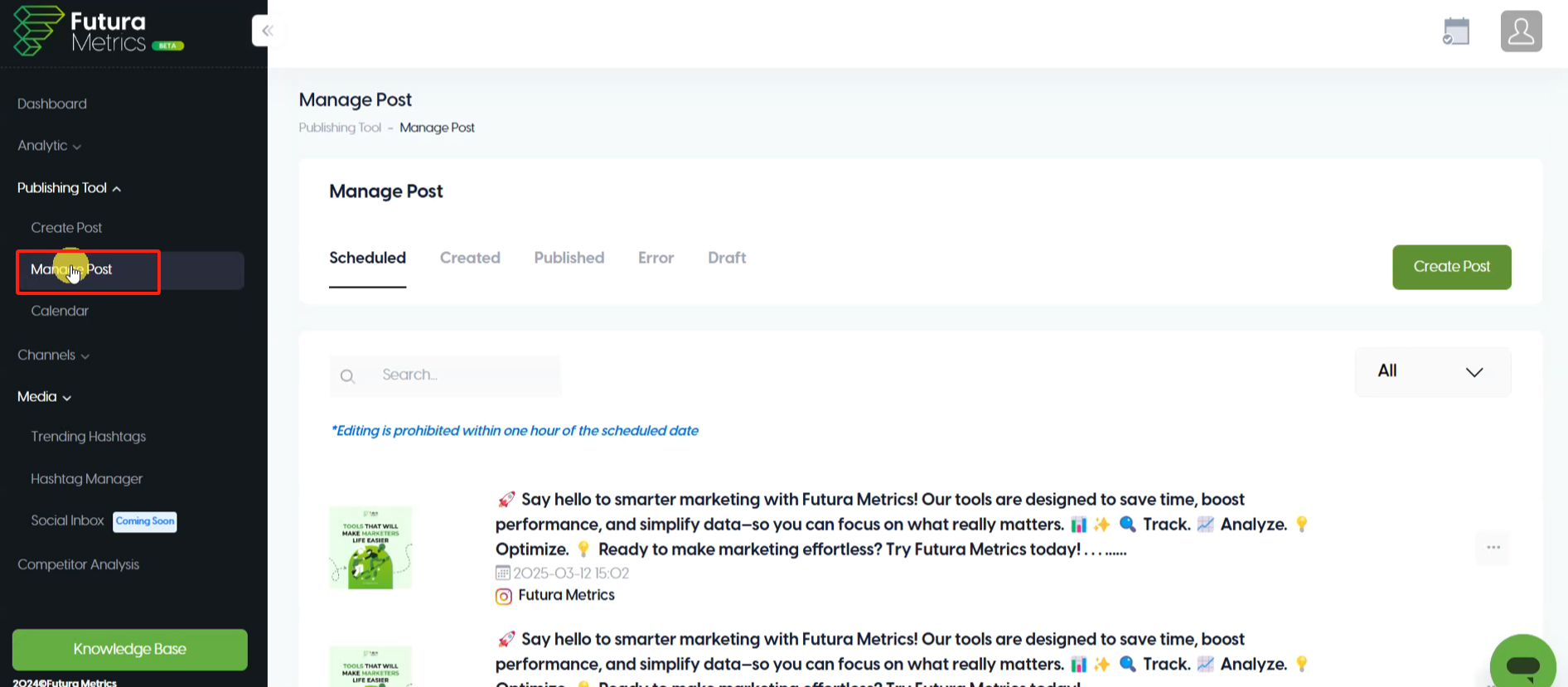Image resolution: width=1568 pixels, height=687 pixels.
Task: Click Instagram icon beside Futura Metrics
Action: pos(503,596)
